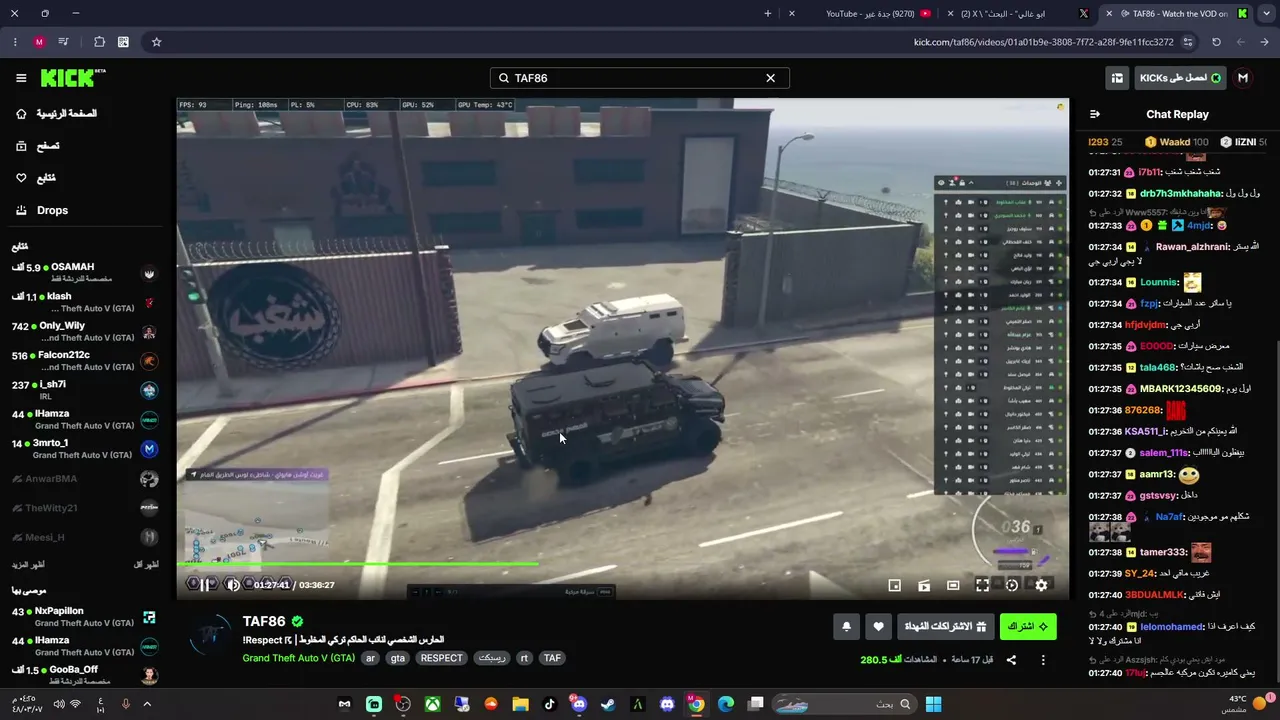Reload the current page
1280x720 pixels.
[1216, 42]
